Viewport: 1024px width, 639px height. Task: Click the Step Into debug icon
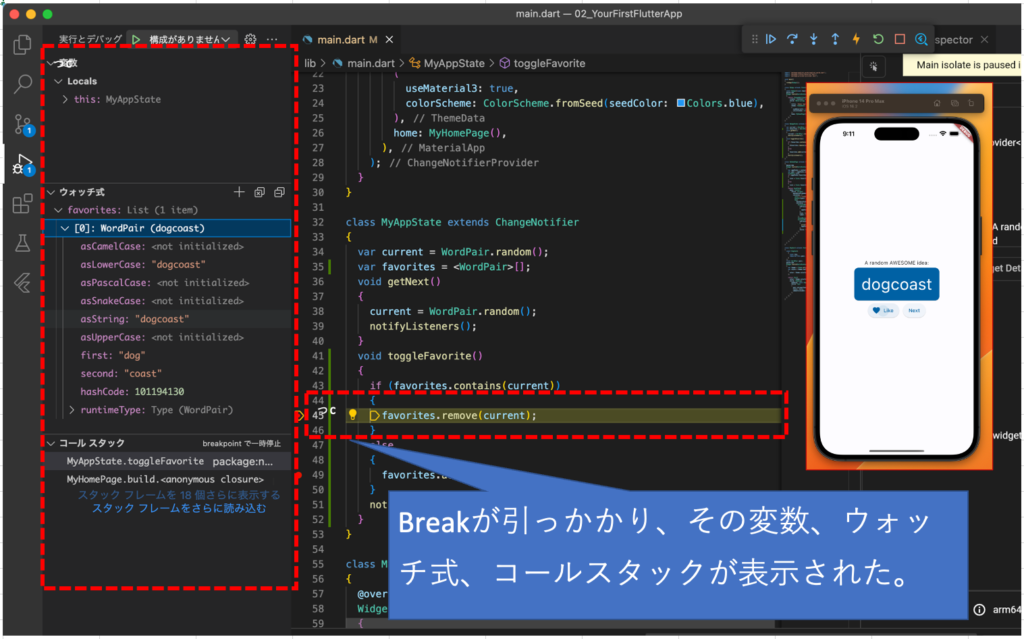(x=813, y=40)
